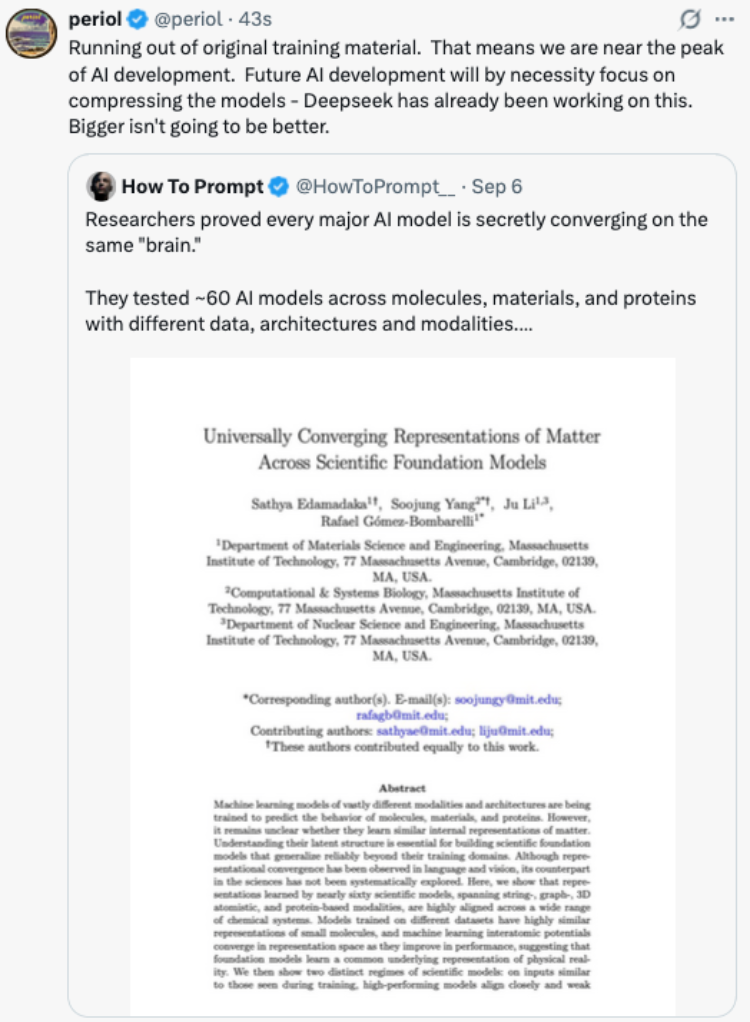
Task: Click the Sep 6 quoted post date
Action: 497,186
